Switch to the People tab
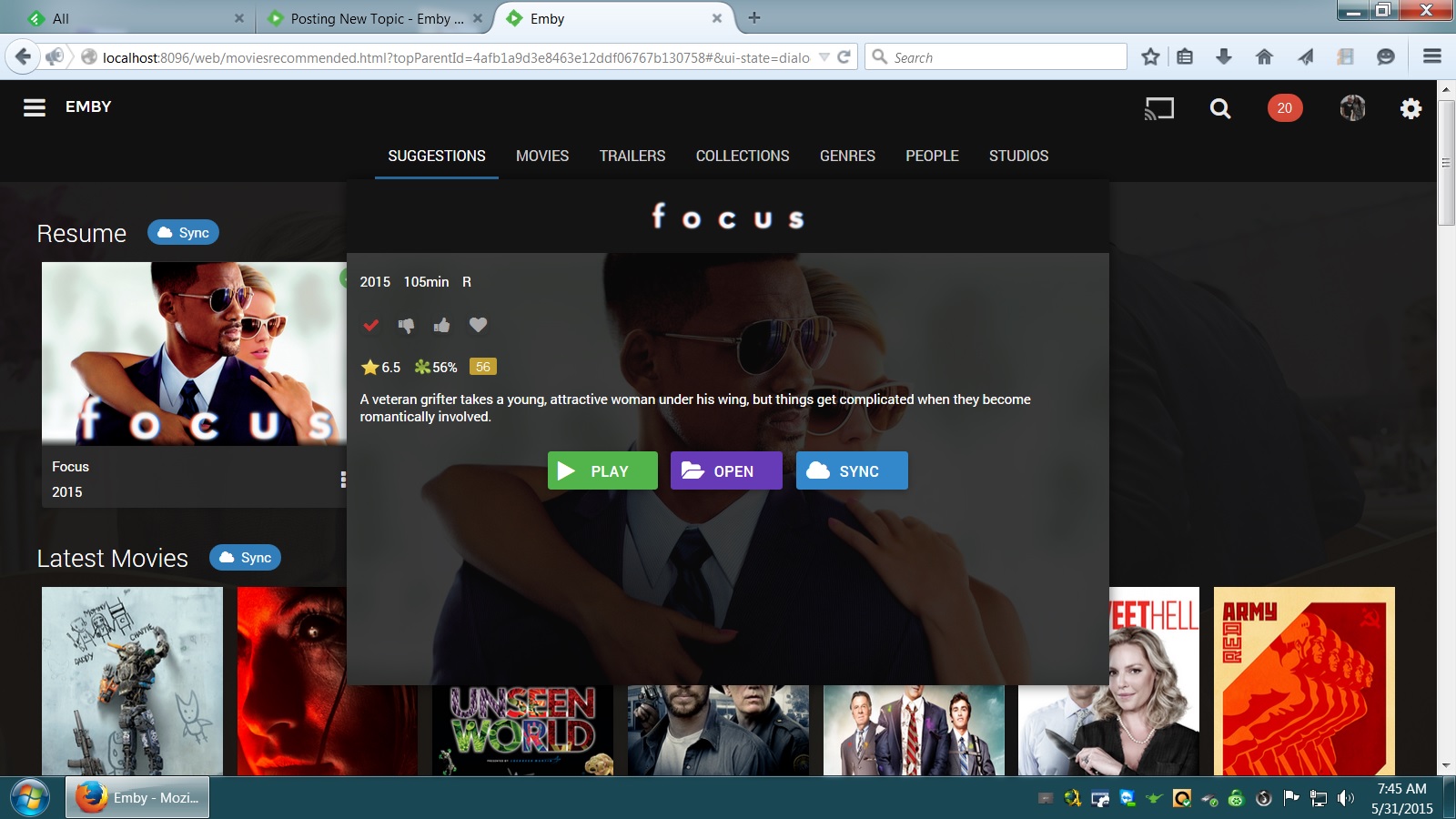 (x=932, y=156)
